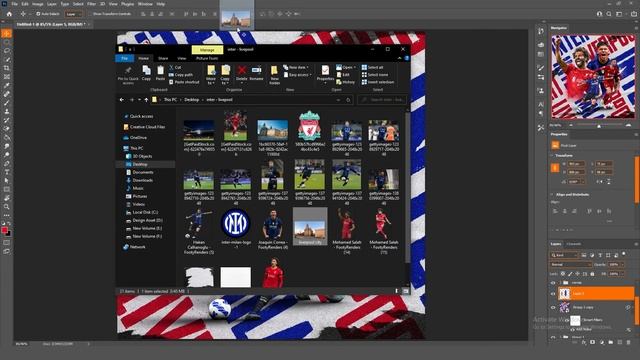
Task: Open the Explorer File tab
Action: (124, 58)
